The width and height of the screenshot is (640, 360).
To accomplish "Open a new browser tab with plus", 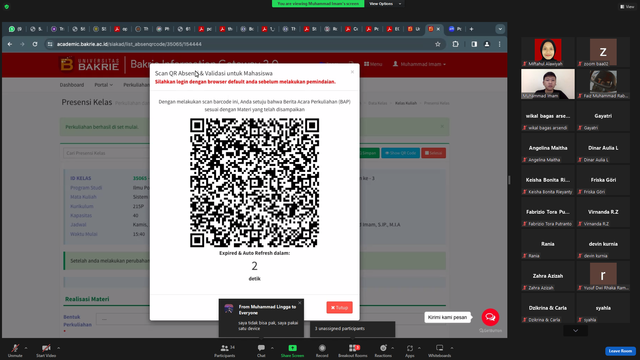I will [x=471, y=29].
